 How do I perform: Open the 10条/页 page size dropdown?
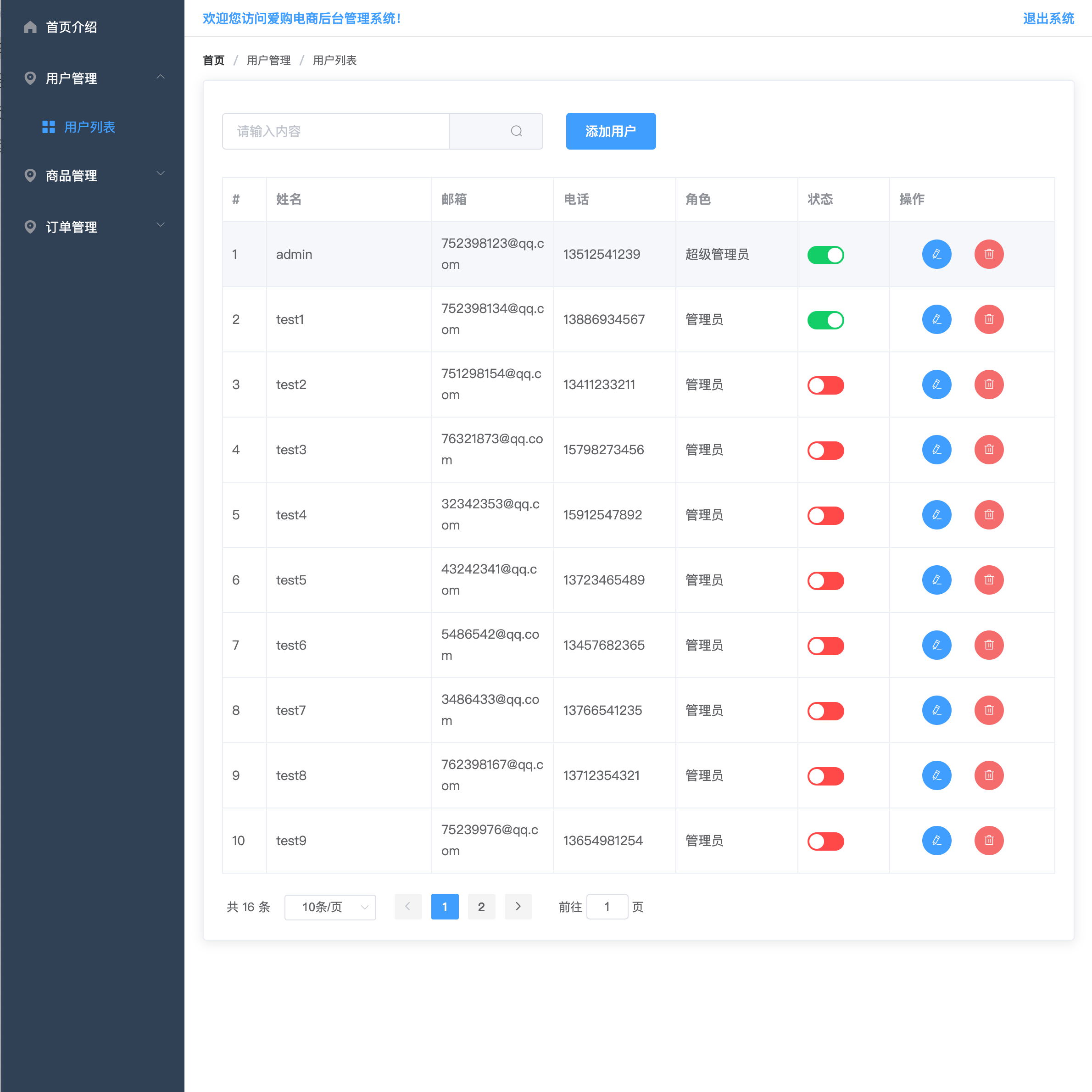(330, 907)
